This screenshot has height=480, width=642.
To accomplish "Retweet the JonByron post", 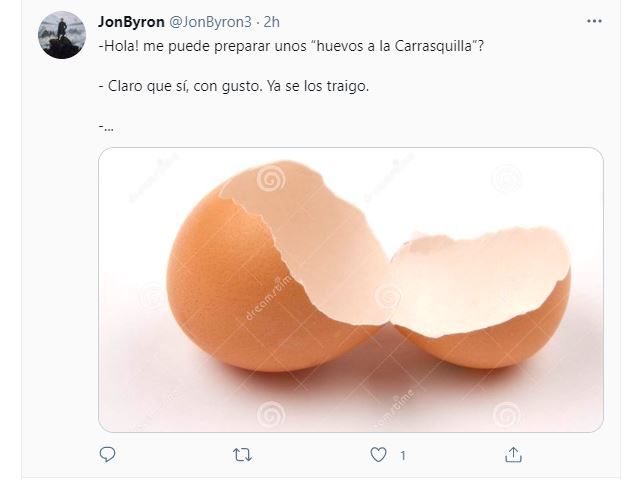I will [242, 455].
